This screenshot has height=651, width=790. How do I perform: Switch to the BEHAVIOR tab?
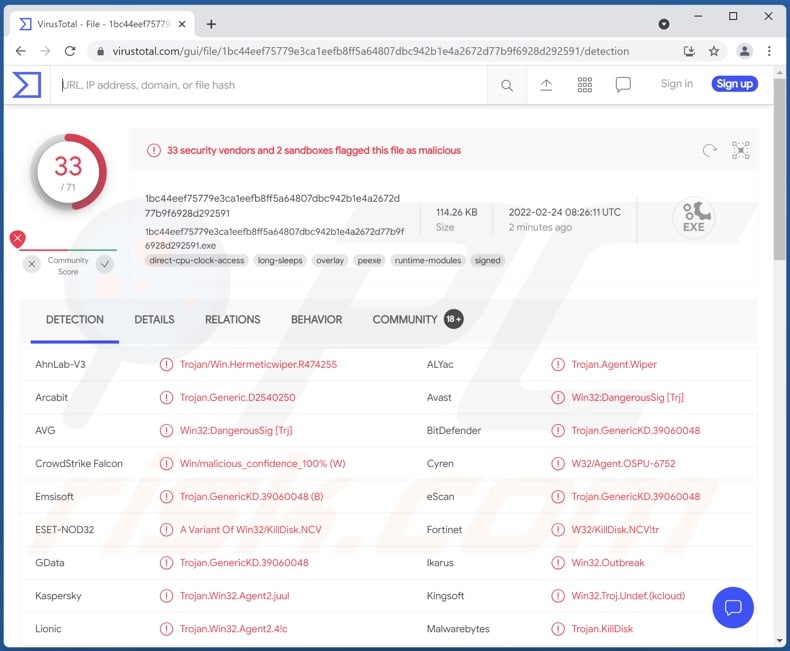pos(316,320)
